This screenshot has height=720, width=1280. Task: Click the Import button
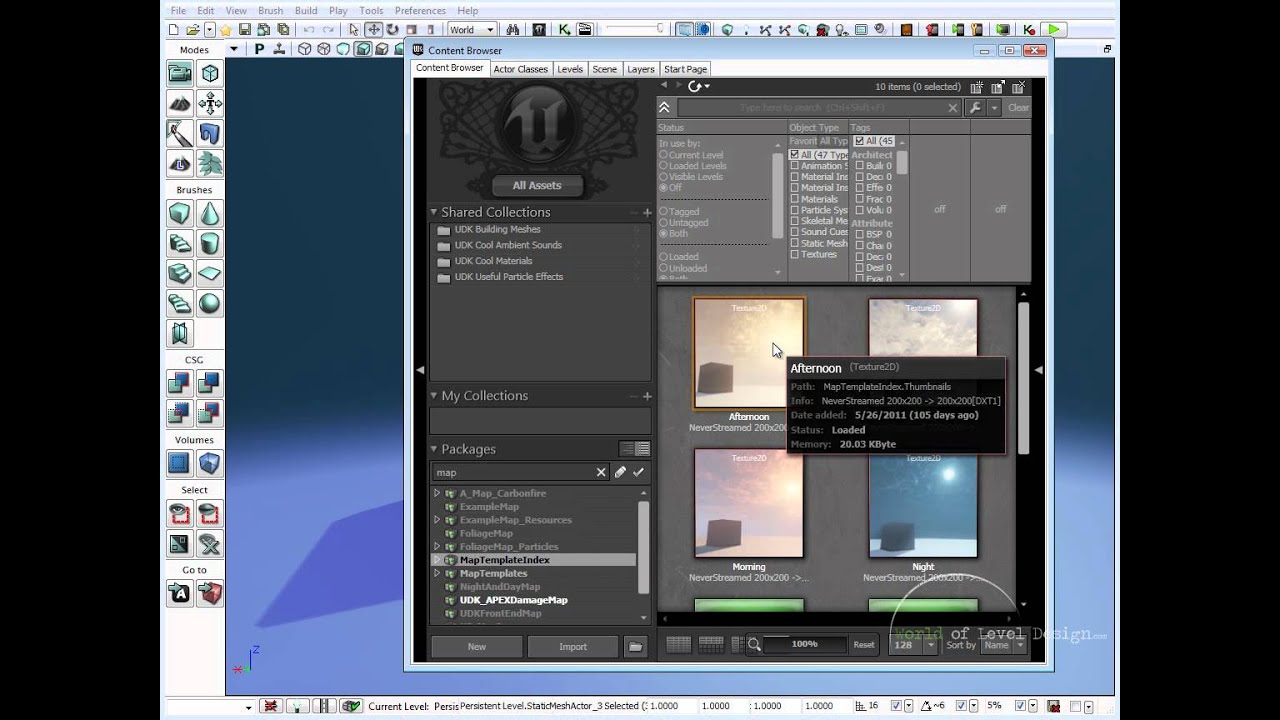(x=573, y=647)
